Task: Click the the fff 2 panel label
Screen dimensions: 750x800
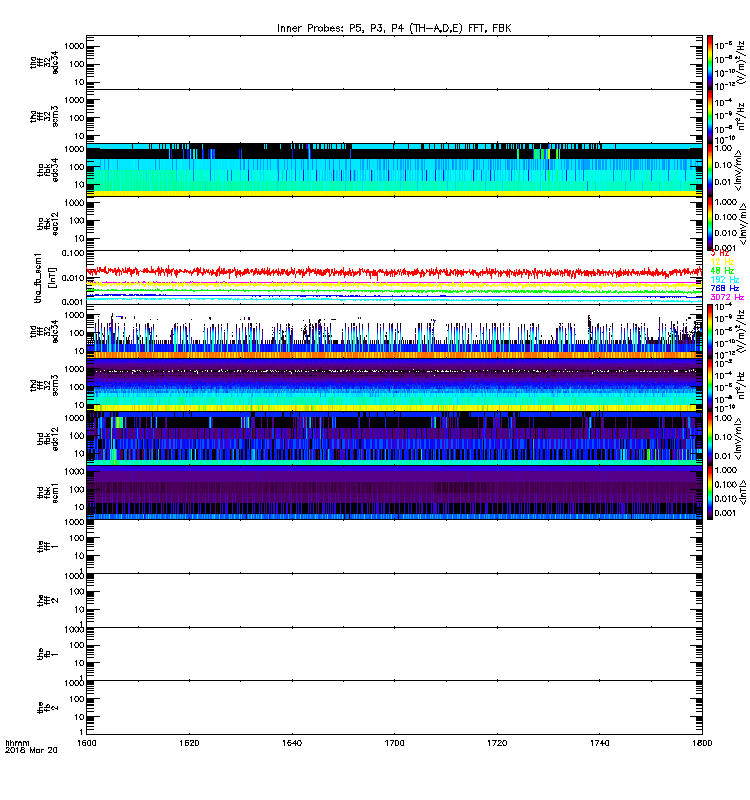Action: coord(48,601)
